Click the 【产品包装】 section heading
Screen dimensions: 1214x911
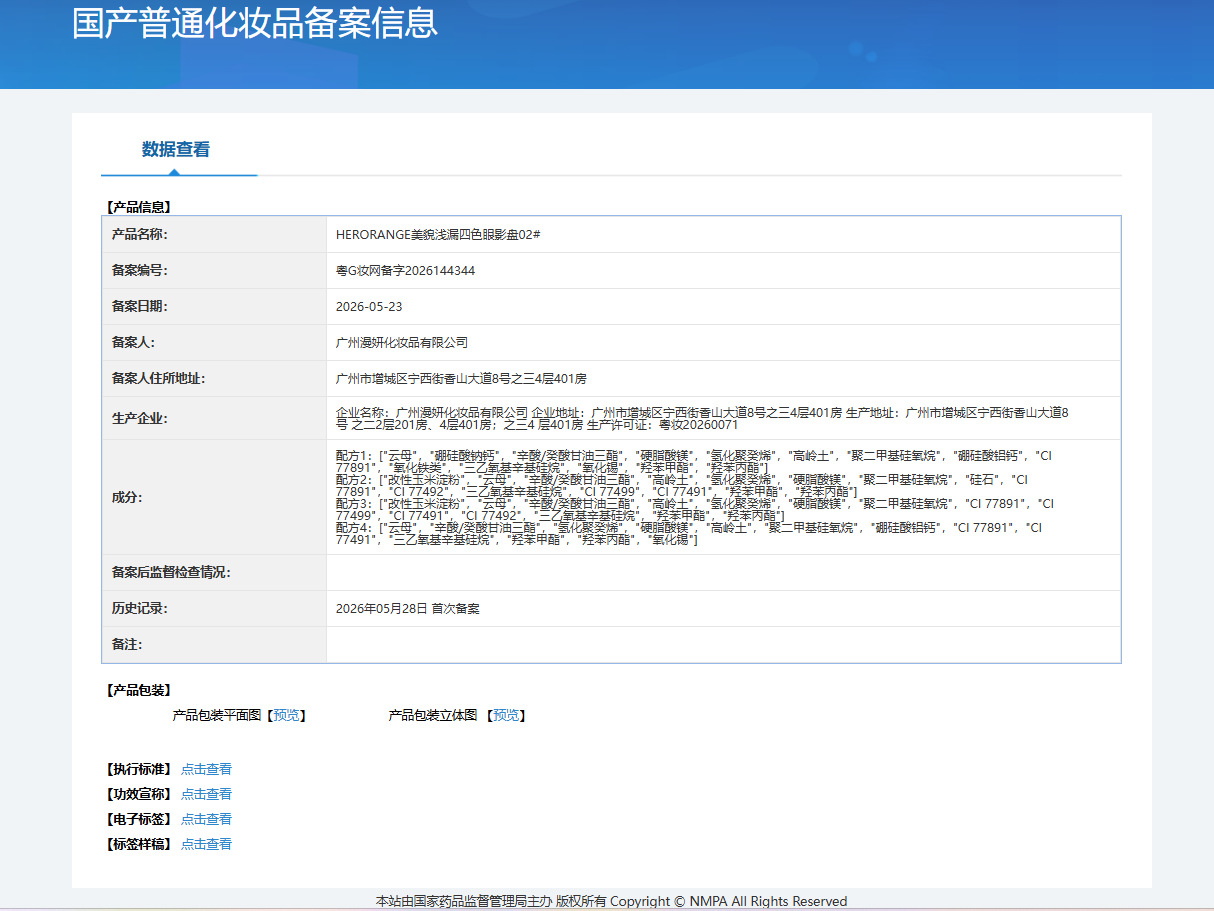pyautogui.click(x=138, y=690)
